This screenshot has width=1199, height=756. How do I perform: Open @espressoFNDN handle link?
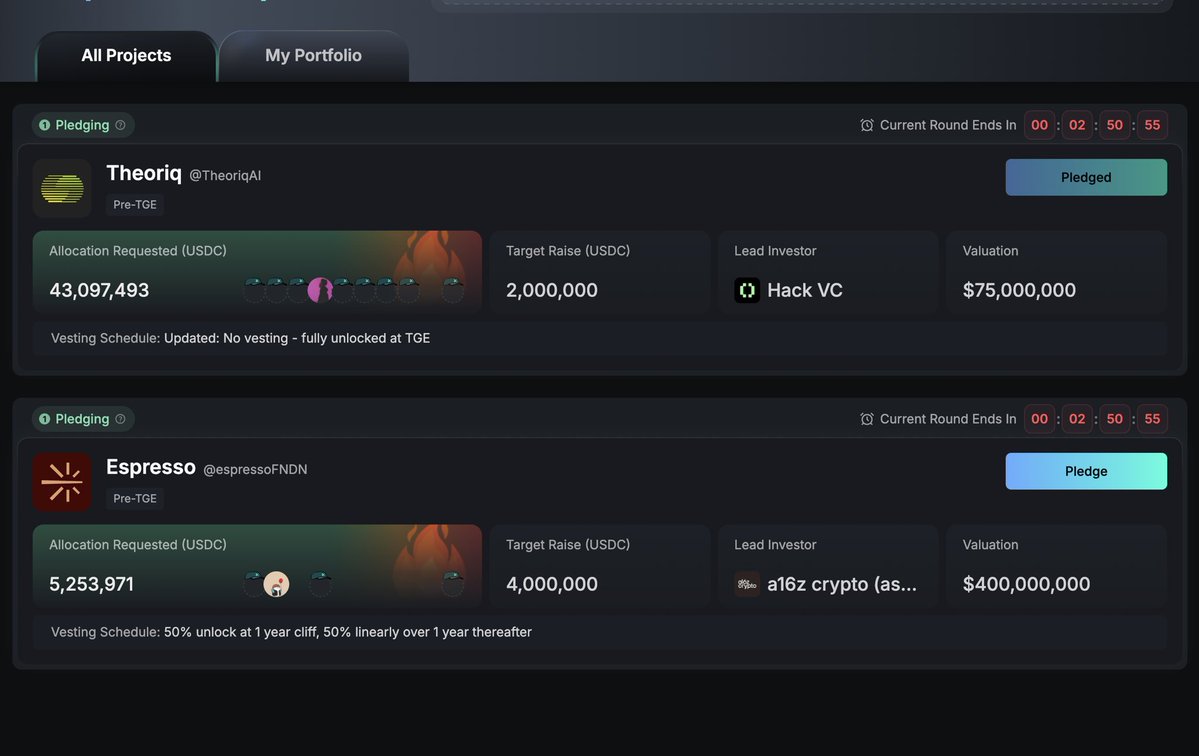point(255,469)
